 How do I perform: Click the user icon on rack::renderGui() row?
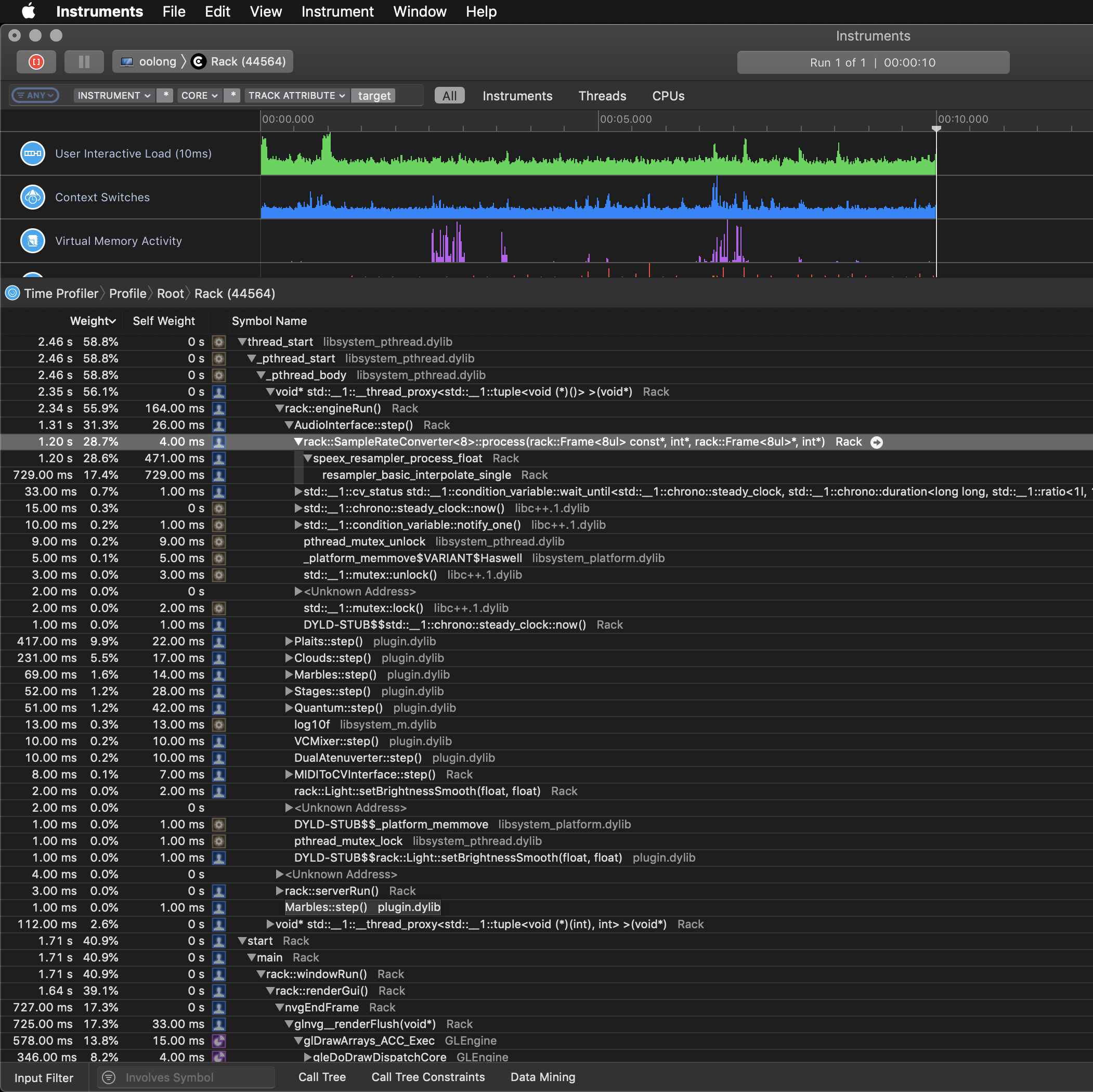click(219, 991)
